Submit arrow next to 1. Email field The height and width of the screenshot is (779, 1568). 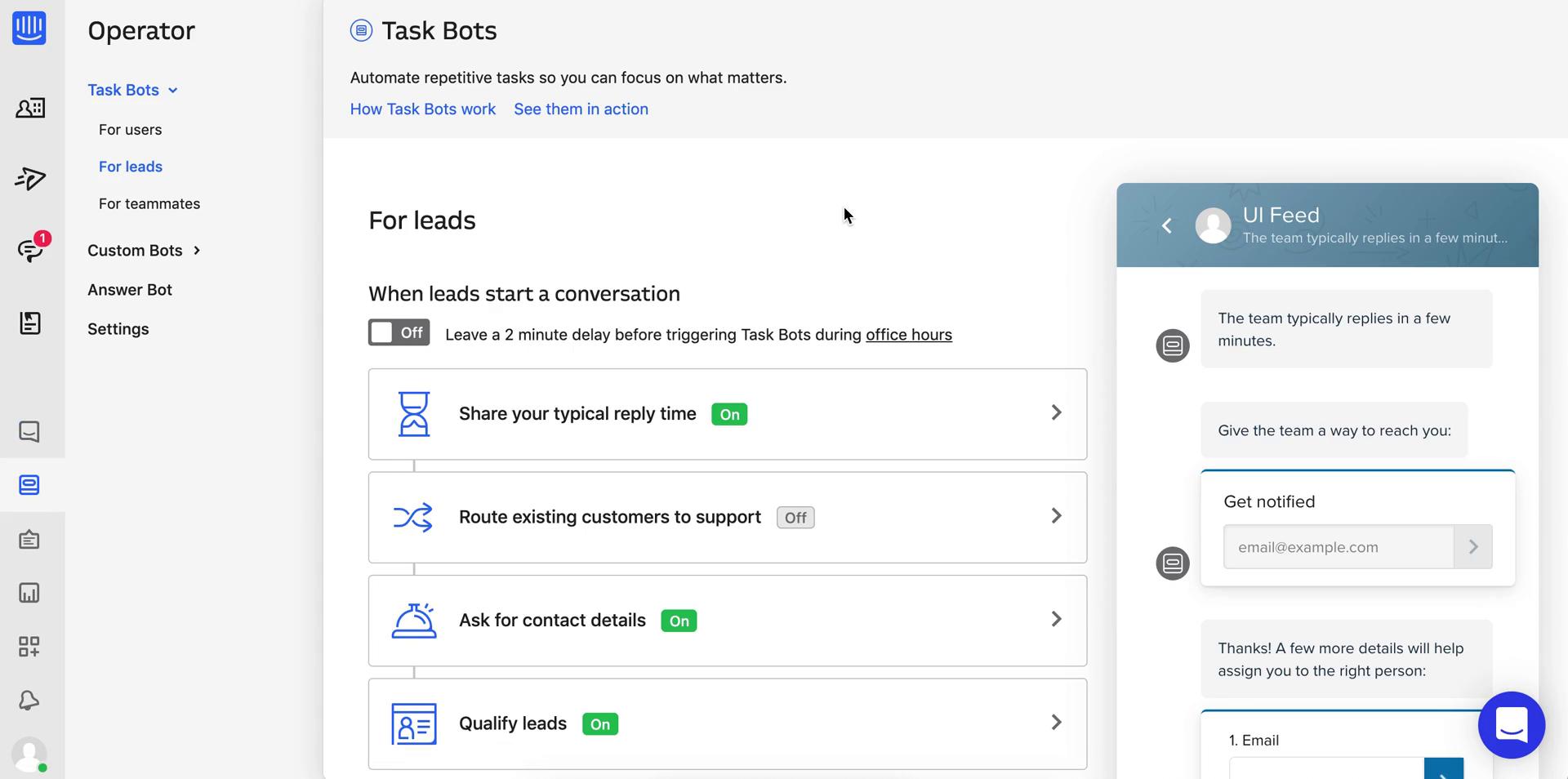click(x=1444, y=768)
